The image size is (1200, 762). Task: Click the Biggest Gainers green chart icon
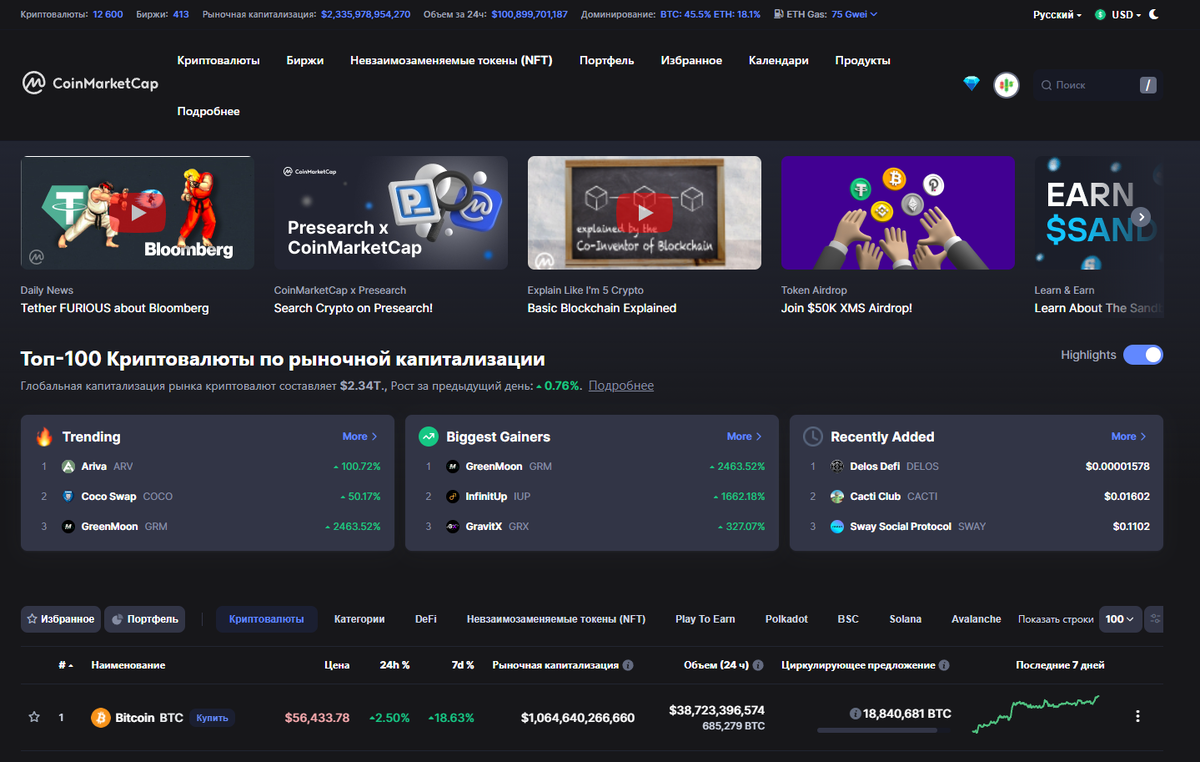(428, 437)
